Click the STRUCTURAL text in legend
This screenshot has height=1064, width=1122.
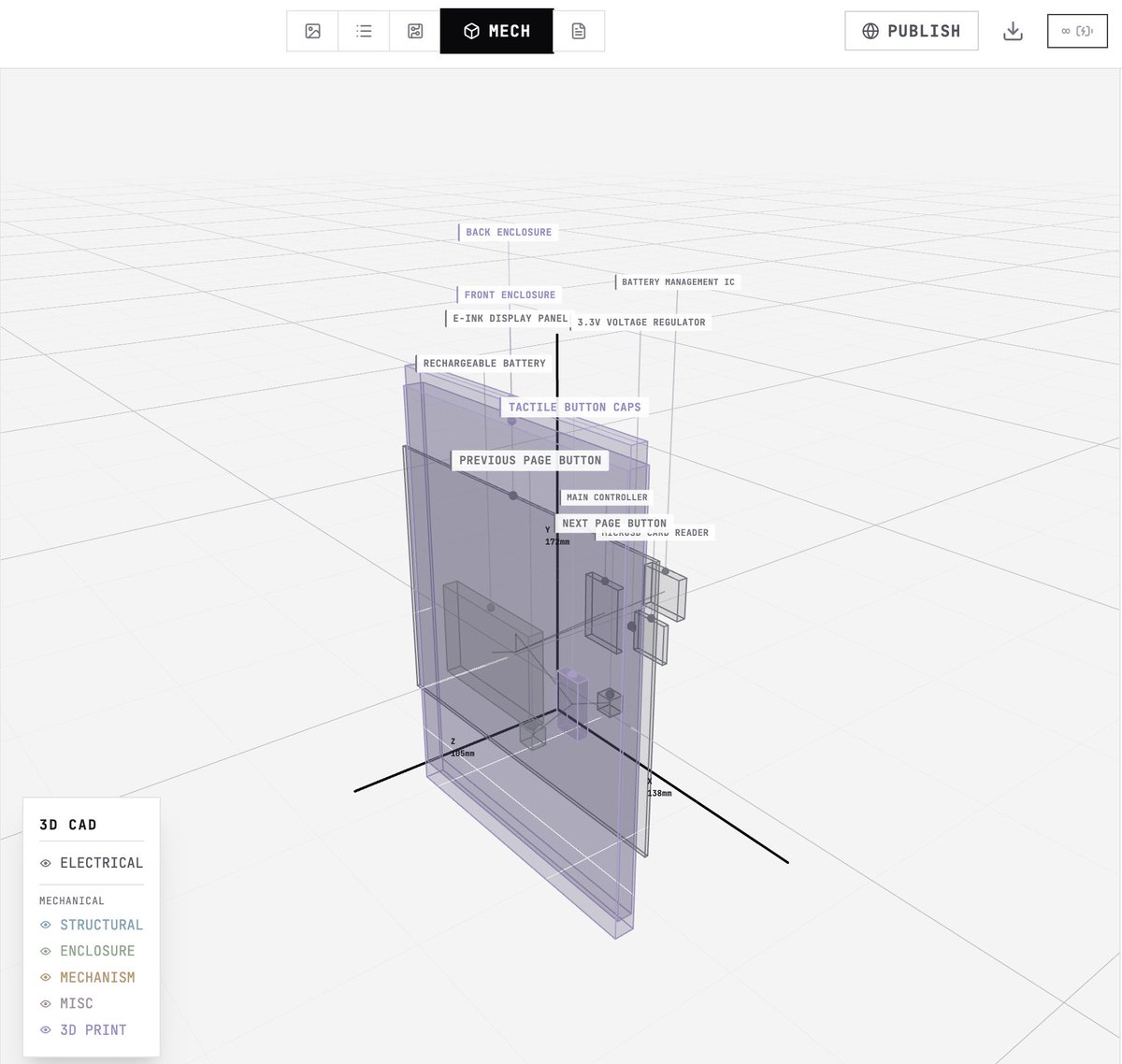click(x=102, y=925)
